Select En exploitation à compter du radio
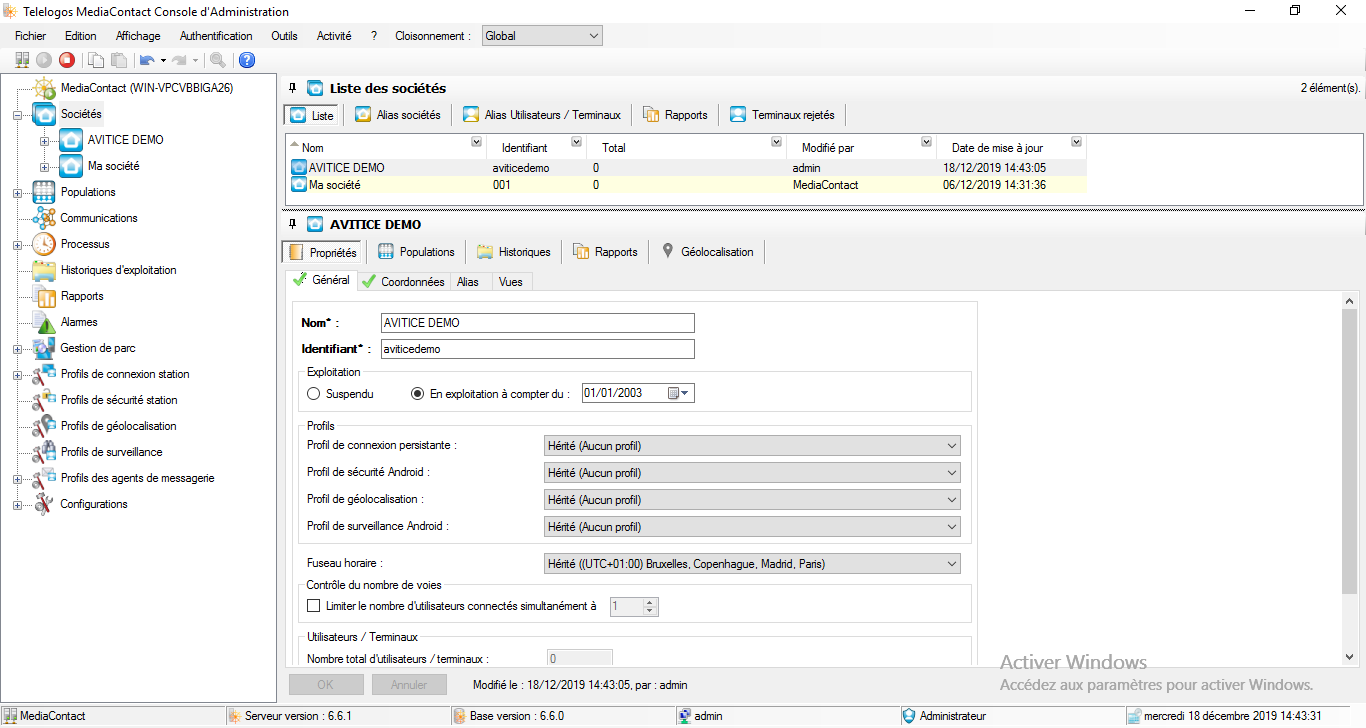This screenshot has width=1366, height=728. coord(418,394)
